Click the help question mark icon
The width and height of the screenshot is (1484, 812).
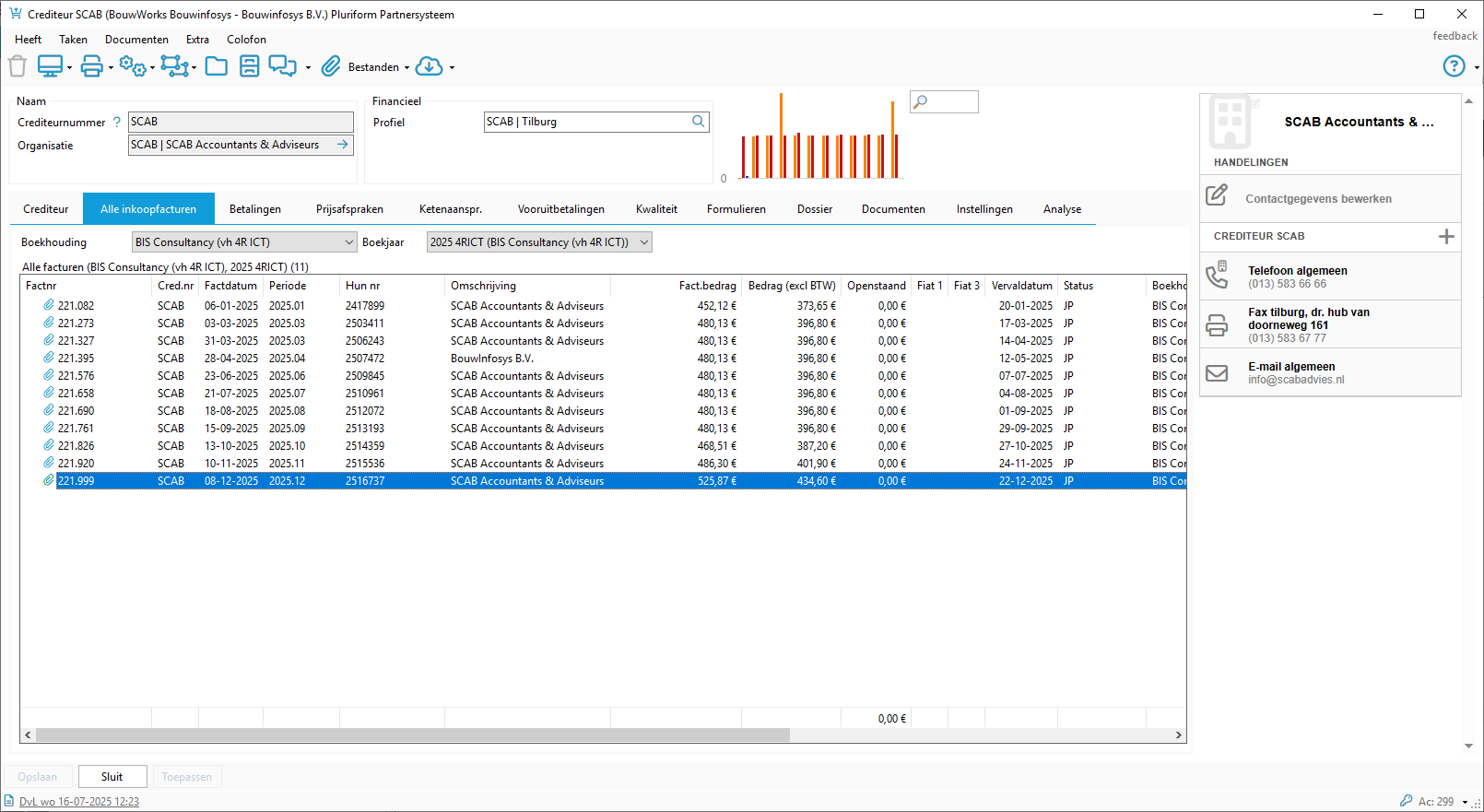(x=1454, y=66)
